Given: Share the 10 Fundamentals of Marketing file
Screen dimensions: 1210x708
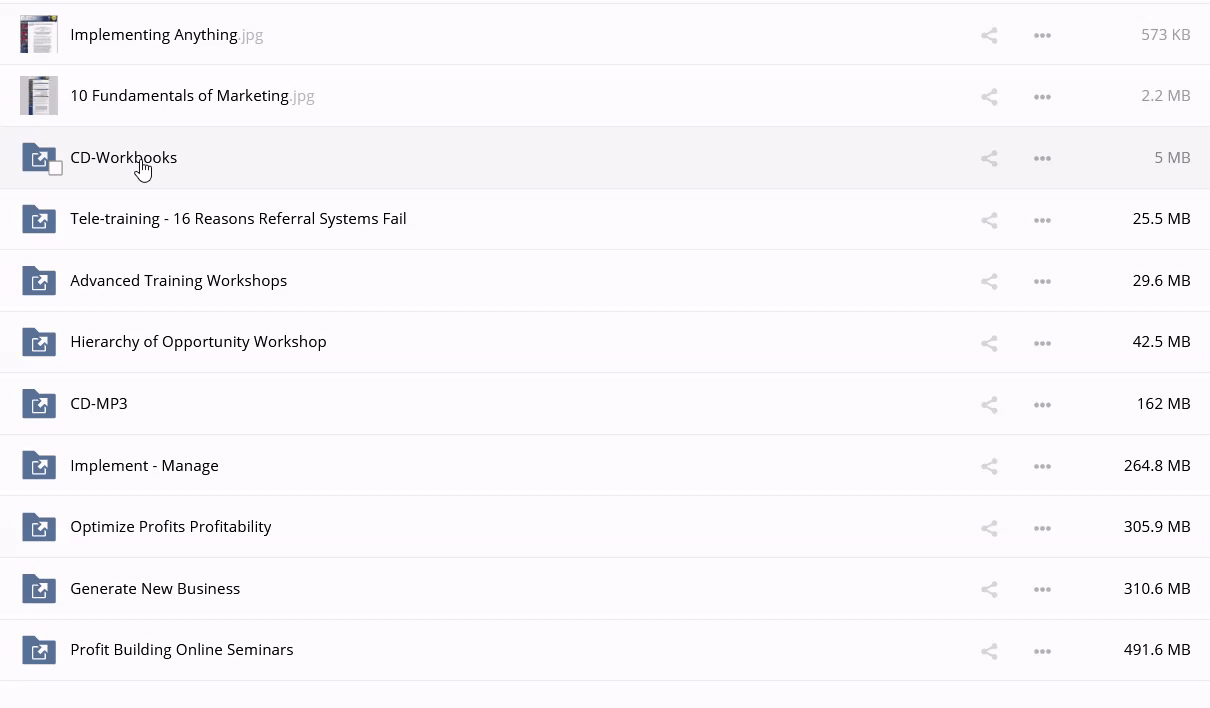Looking at the screenshot, I should point(989,97).
